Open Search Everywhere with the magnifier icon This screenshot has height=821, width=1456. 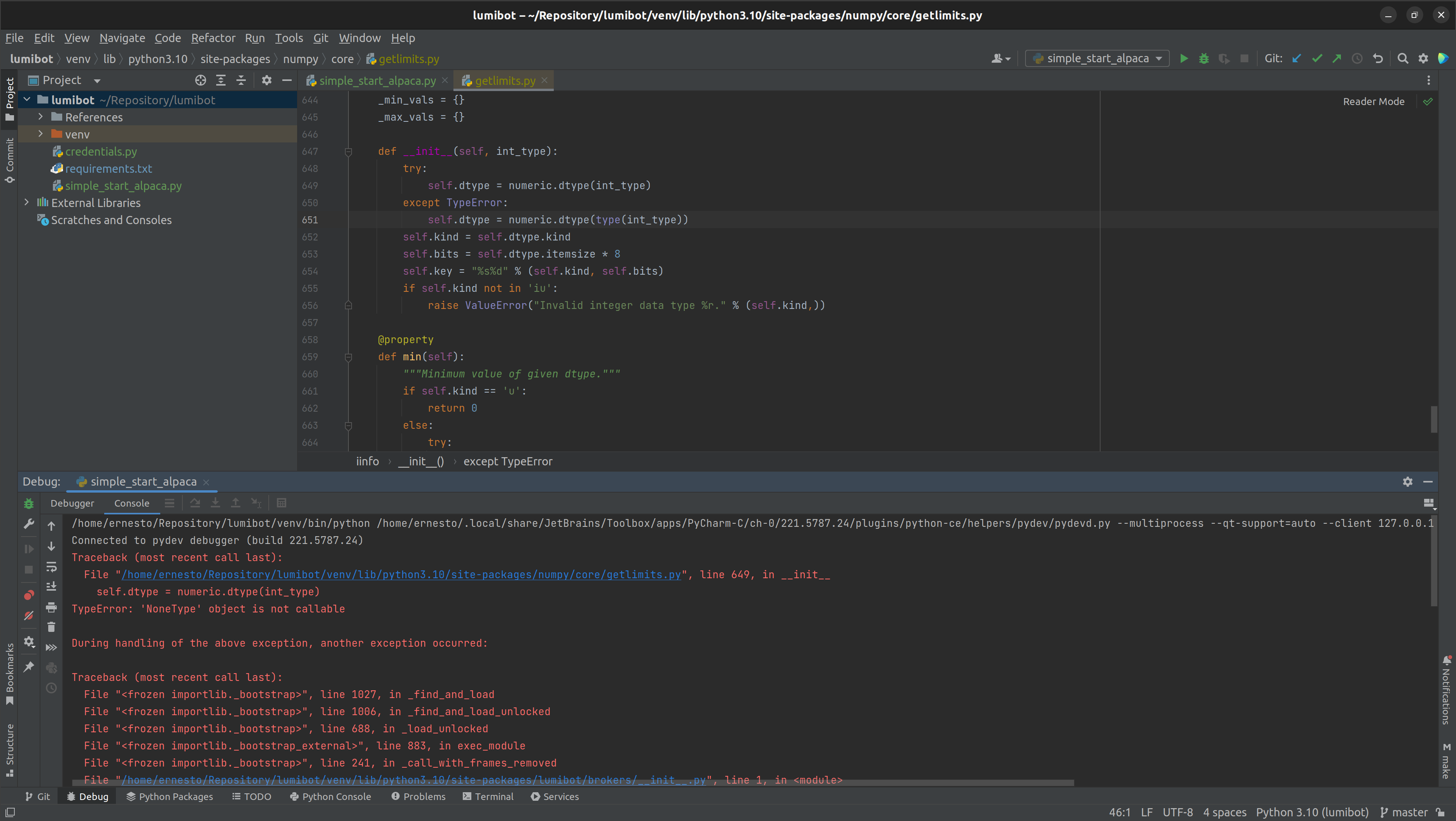click(x=1403, y=58)
